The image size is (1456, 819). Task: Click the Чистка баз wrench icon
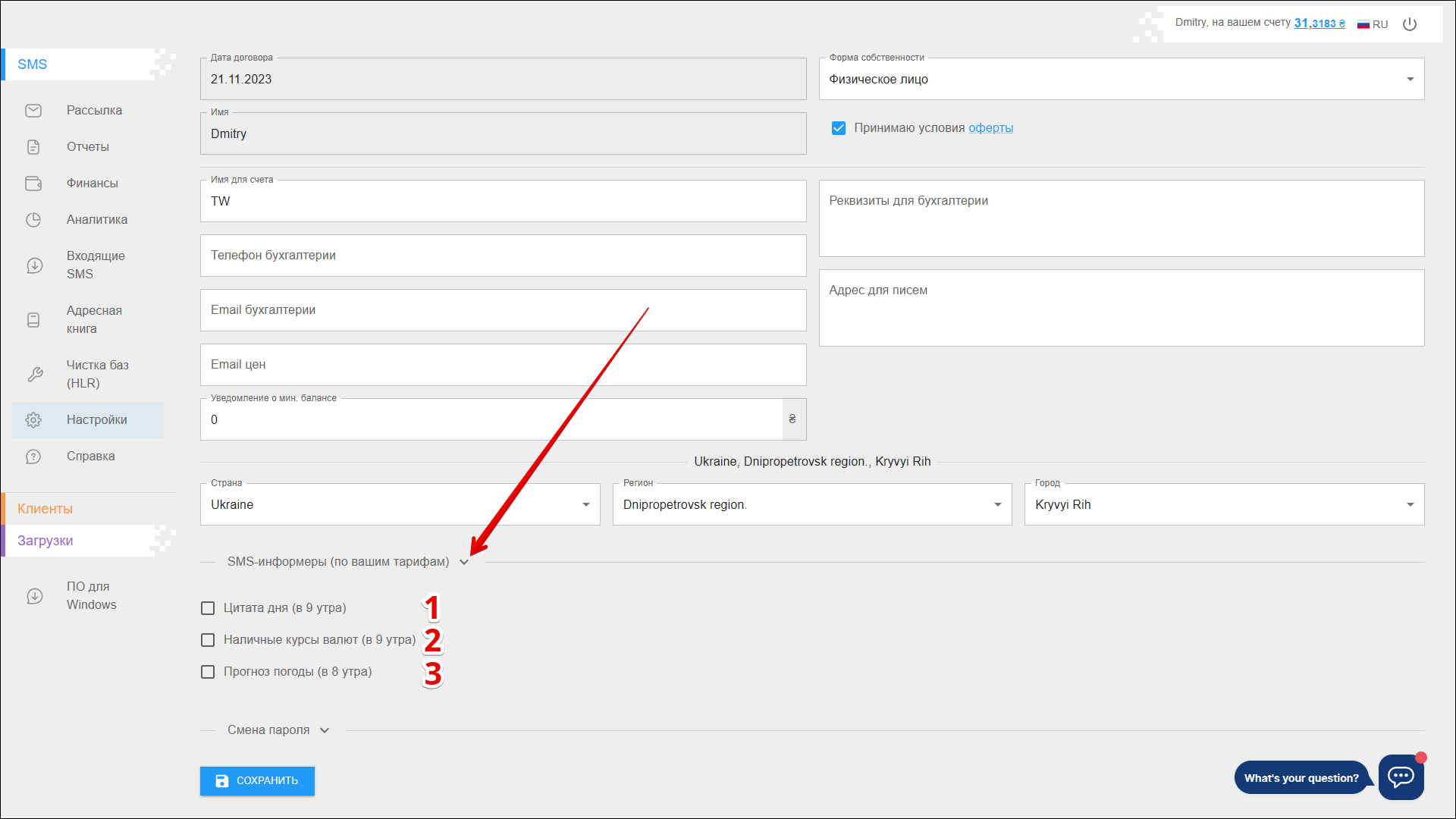click(35, 374)
